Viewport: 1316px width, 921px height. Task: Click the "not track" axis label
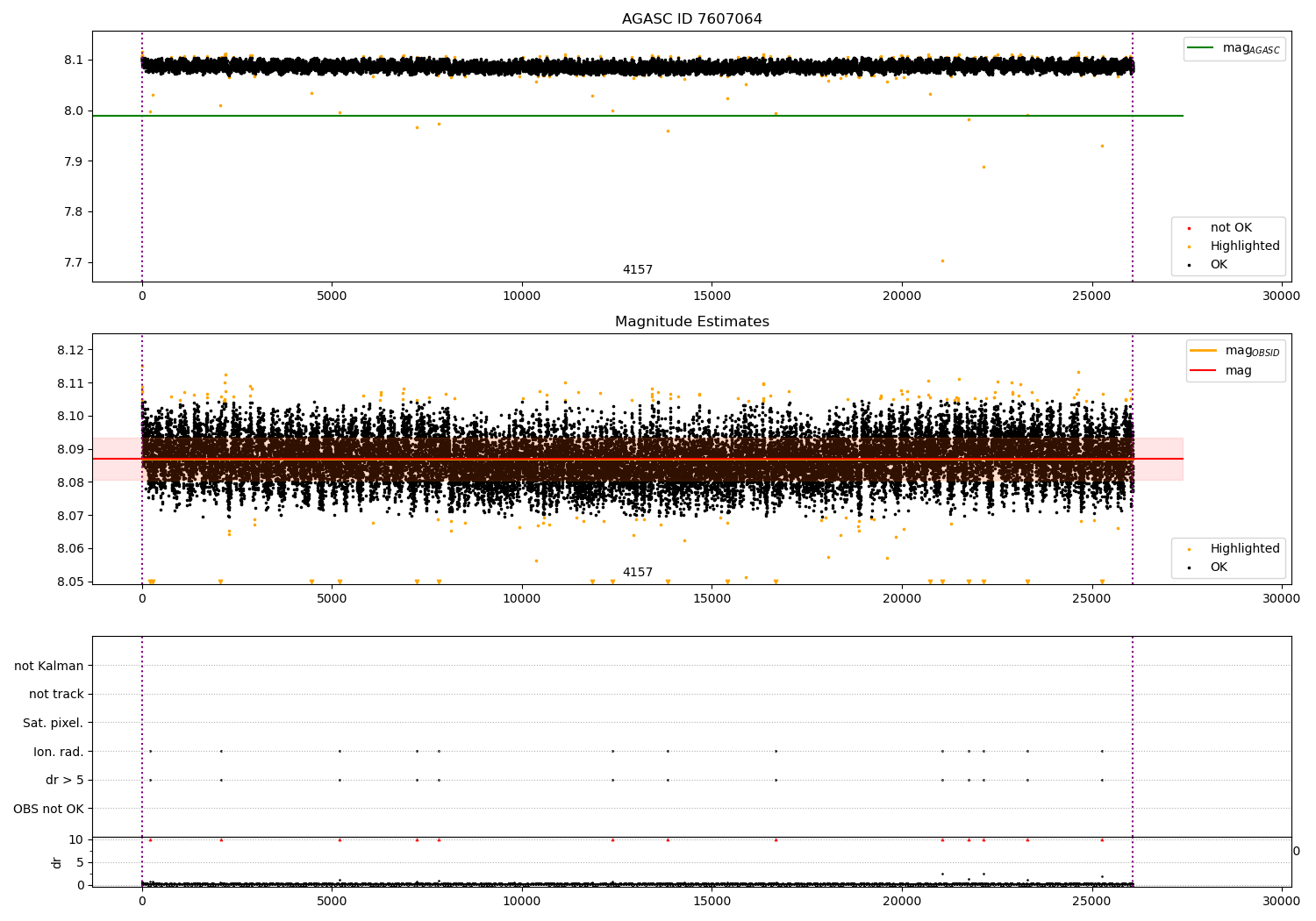click(x=56, y=695)
